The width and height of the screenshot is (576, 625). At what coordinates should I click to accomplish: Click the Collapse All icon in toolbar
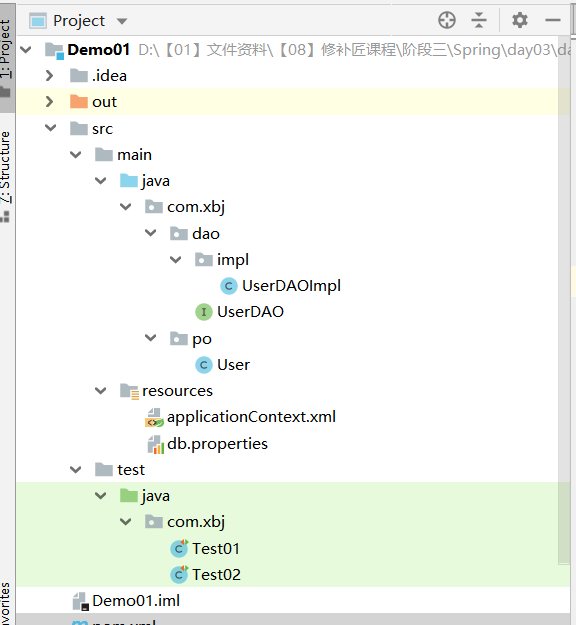pyautogui.click(x=479, y=20)
